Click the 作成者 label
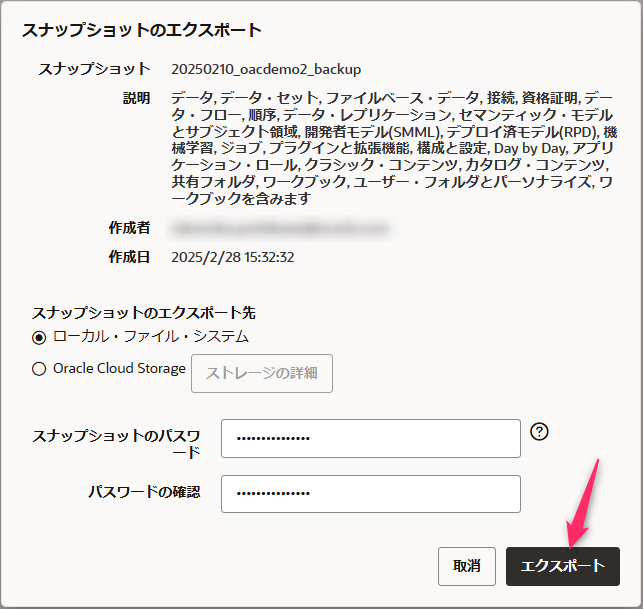This screenshot has height=609, width=643. pos(129,228)
